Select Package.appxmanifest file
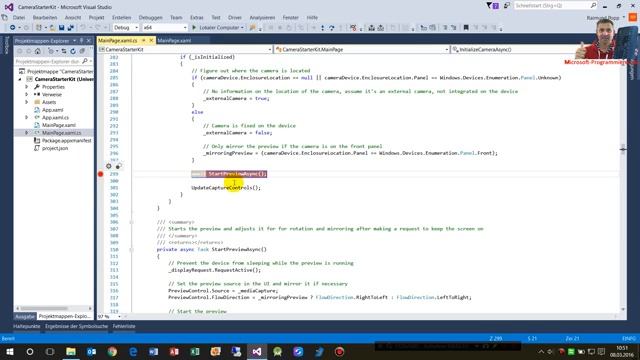This screenshot has width=640, height=360. point(66,140)
